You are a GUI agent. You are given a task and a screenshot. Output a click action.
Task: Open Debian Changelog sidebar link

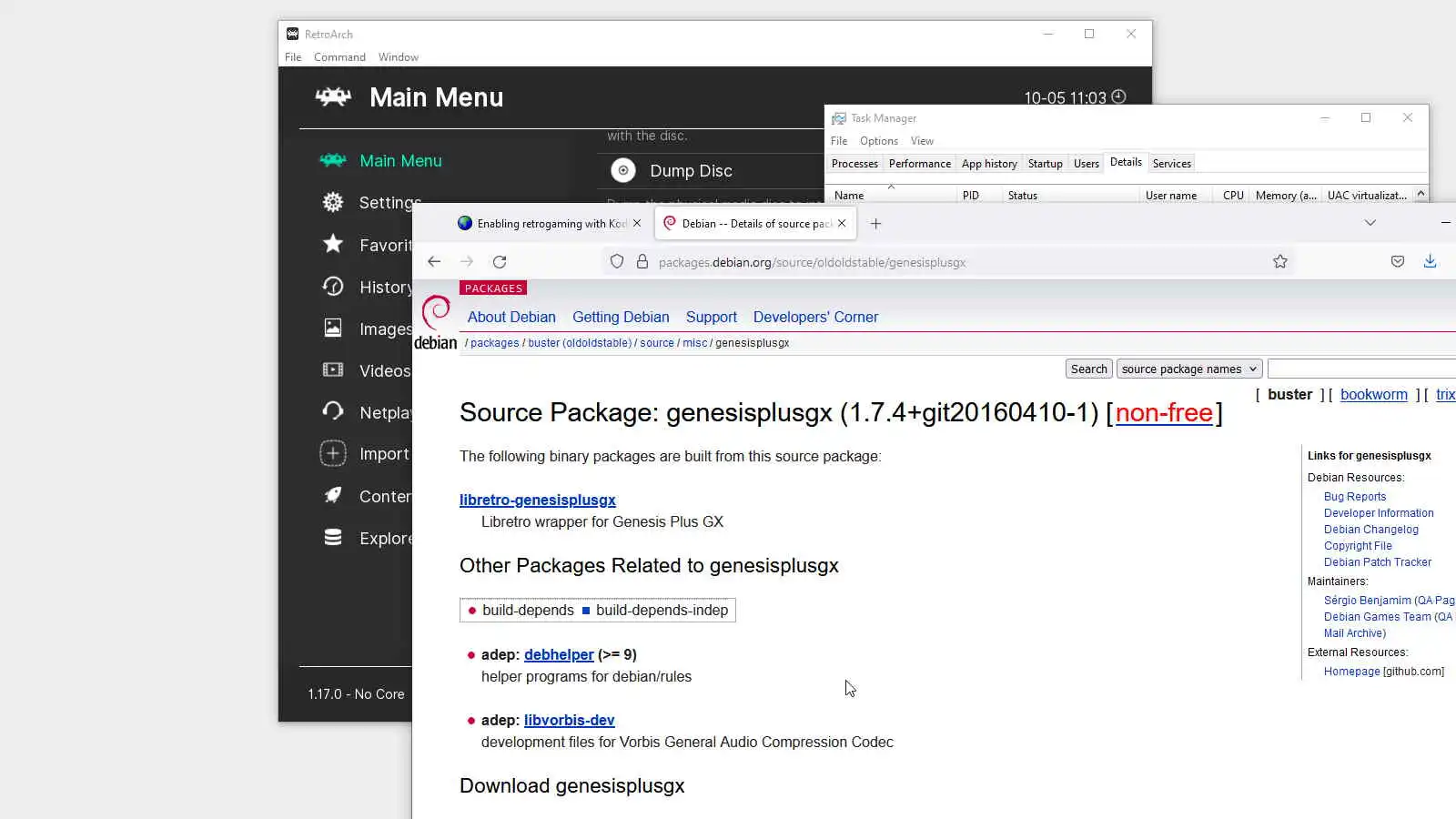1371,530
